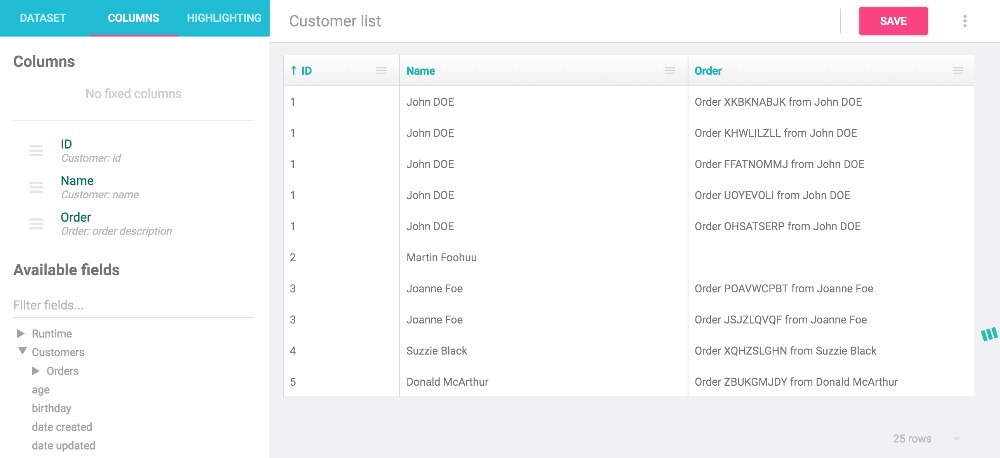The image size is (1000, 458).
Task: Open the Order column header menu icon
Action: 957,71
